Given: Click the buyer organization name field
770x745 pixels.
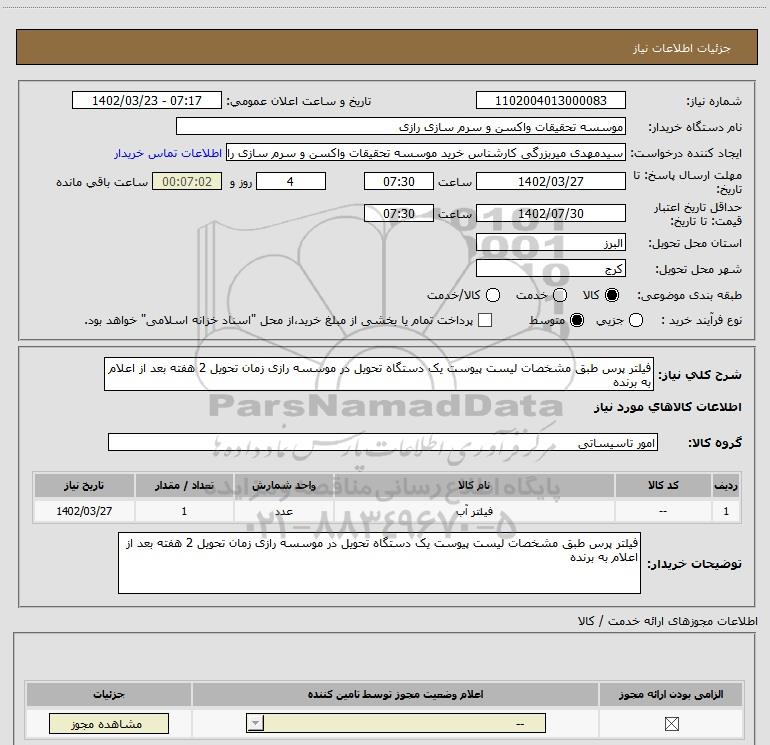Looking at the screenshot, I should tap(401, 126).
